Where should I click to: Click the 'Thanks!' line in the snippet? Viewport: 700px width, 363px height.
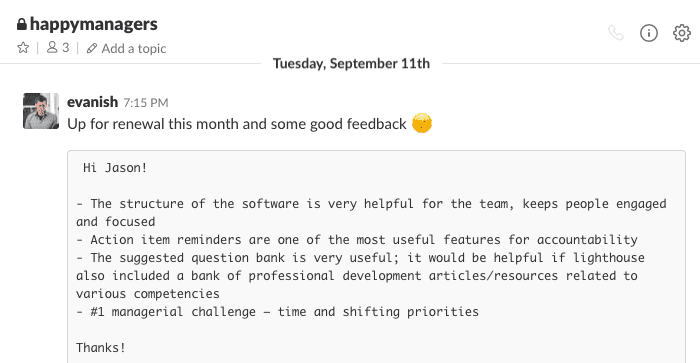101,347
